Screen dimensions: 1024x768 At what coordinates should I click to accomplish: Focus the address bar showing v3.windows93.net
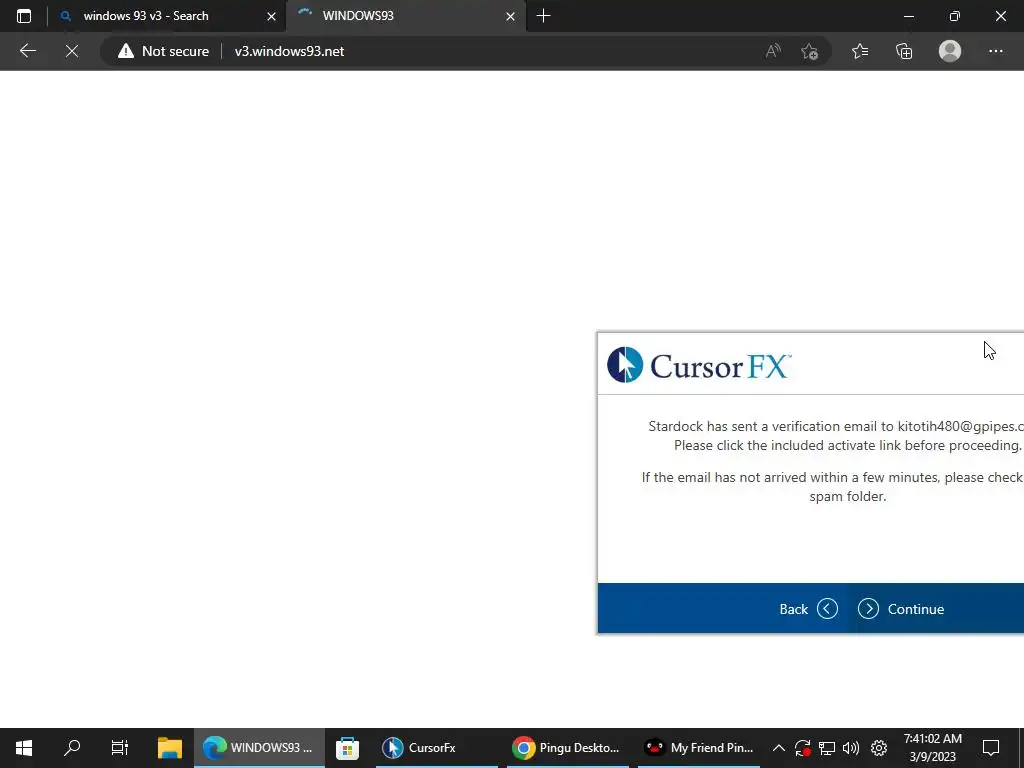tap(289, 51)
